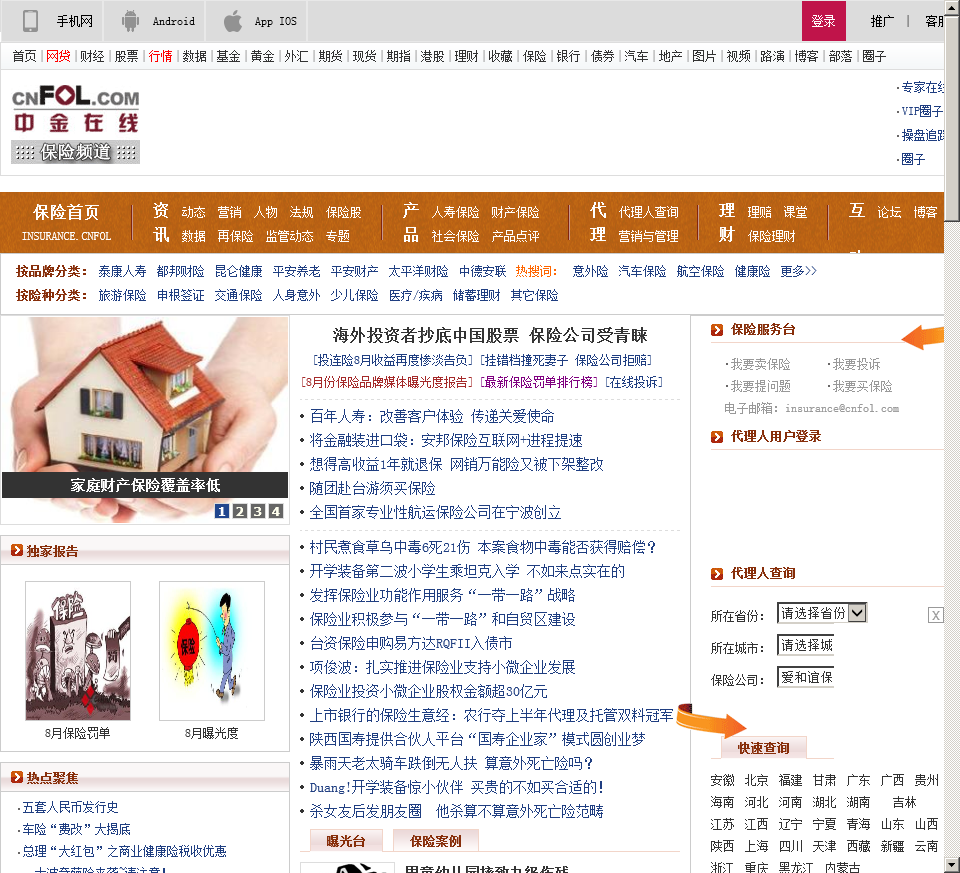Open 行情 in the top menu

point(160,56)
